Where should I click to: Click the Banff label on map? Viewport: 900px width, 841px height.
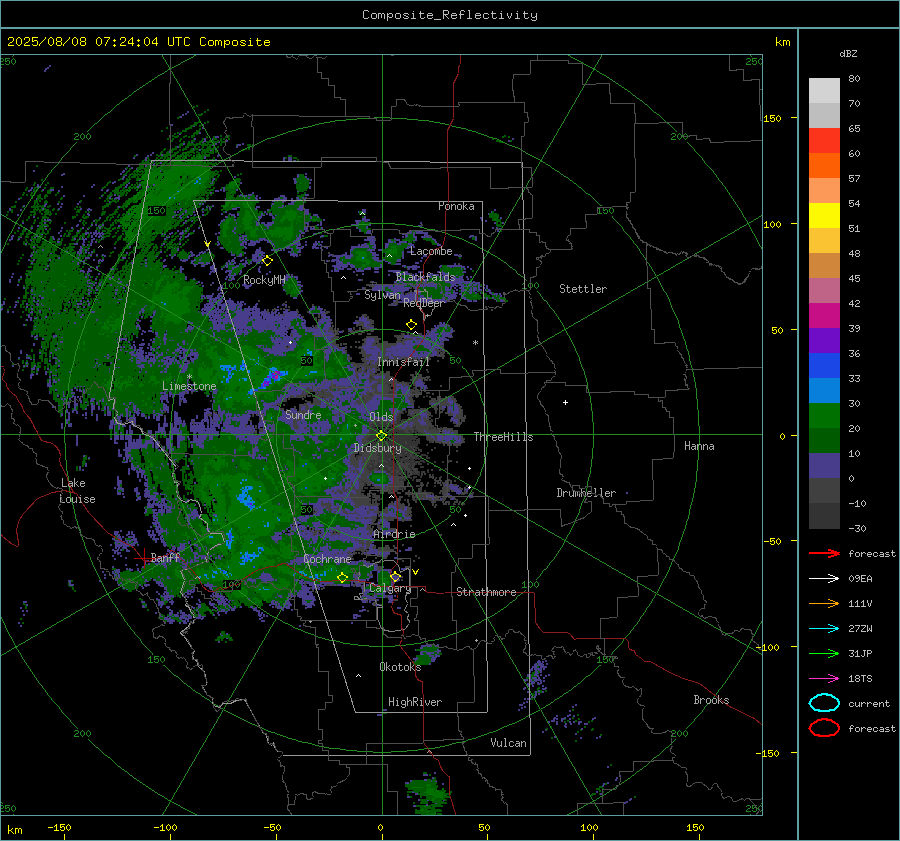[165, 557]
